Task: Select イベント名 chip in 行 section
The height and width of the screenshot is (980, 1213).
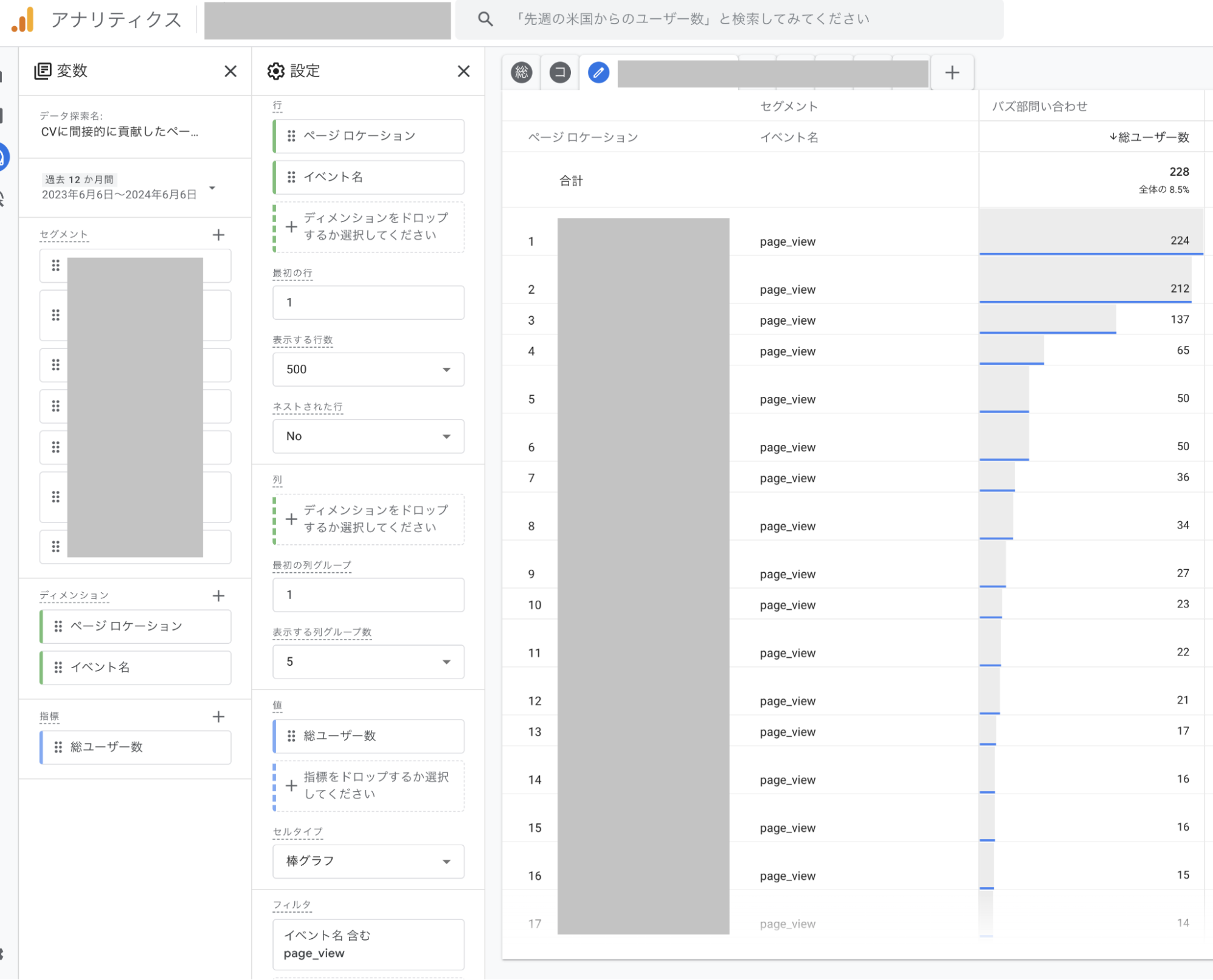Action: coord(368,177)
